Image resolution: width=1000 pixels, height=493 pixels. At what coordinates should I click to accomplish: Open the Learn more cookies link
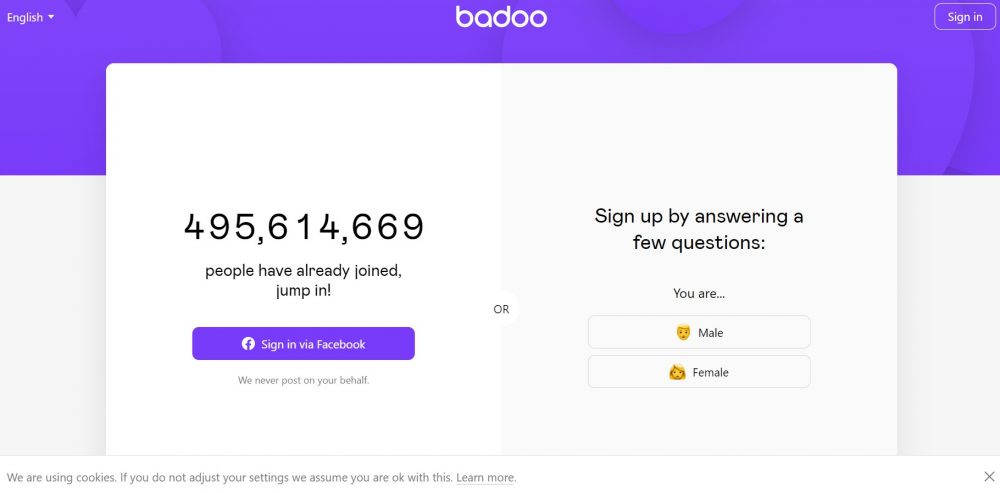[485, 478]
